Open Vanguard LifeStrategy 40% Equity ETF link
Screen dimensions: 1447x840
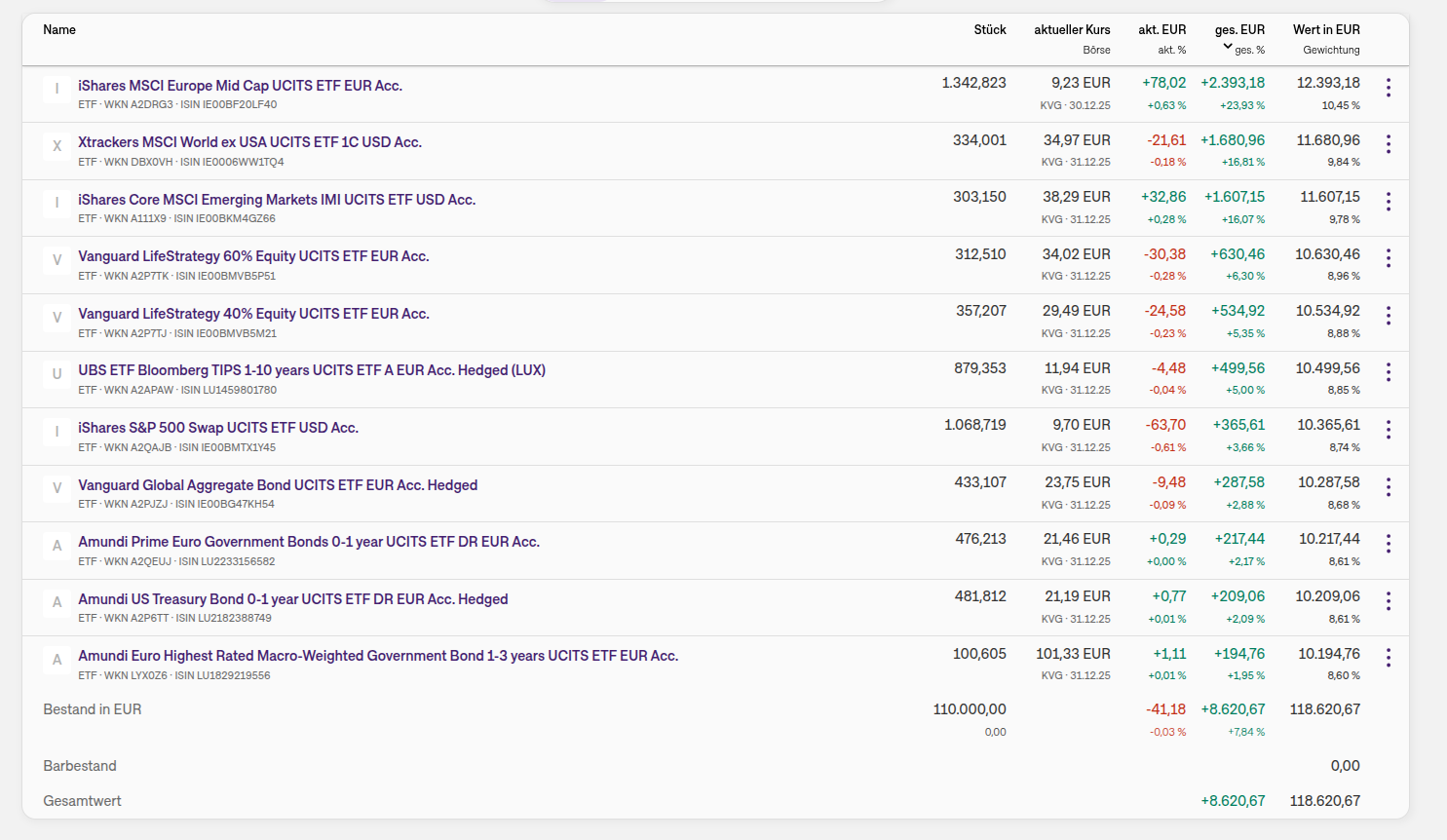coord(253,314)
